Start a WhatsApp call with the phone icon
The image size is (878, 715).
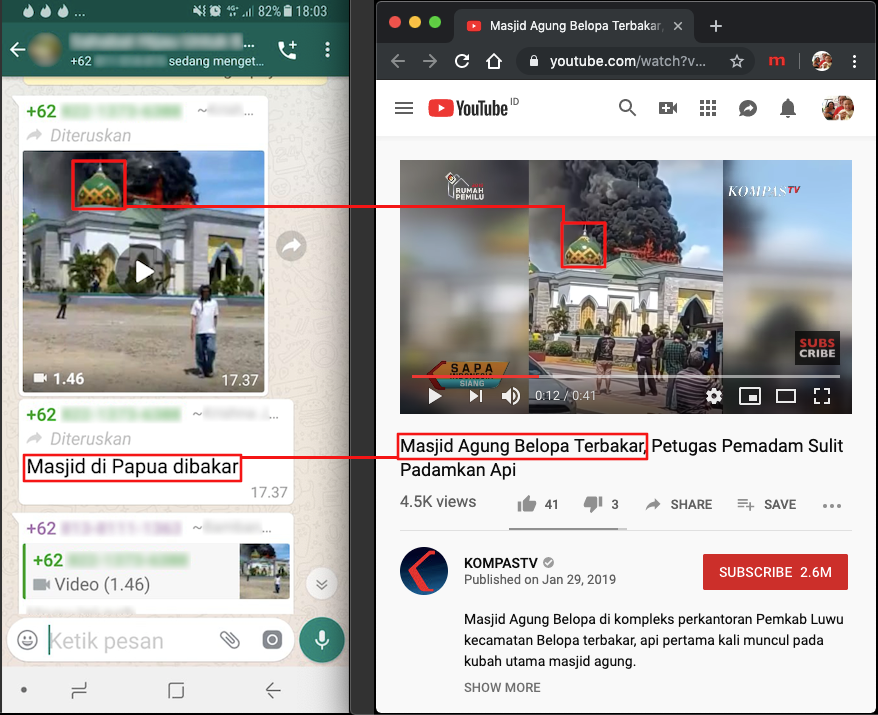pos(287,49)
